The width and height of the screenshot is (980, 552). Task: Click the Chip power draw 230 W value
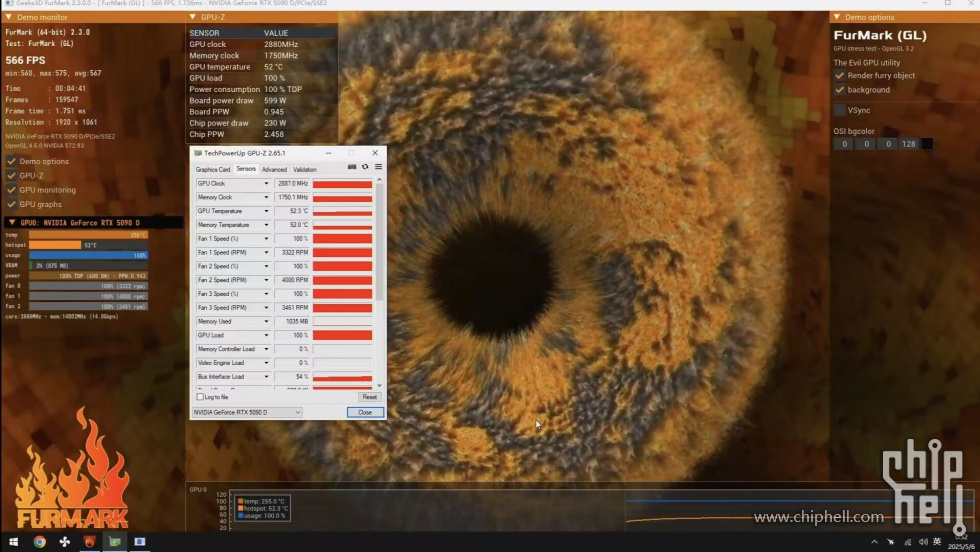tap(275, 123)
